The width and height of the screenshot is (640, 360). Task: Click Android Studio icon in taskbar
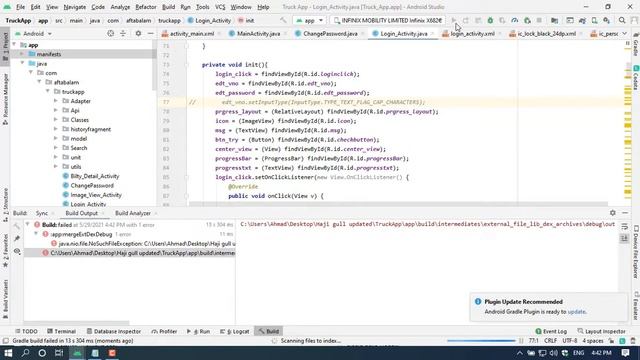tap(77, 353)
